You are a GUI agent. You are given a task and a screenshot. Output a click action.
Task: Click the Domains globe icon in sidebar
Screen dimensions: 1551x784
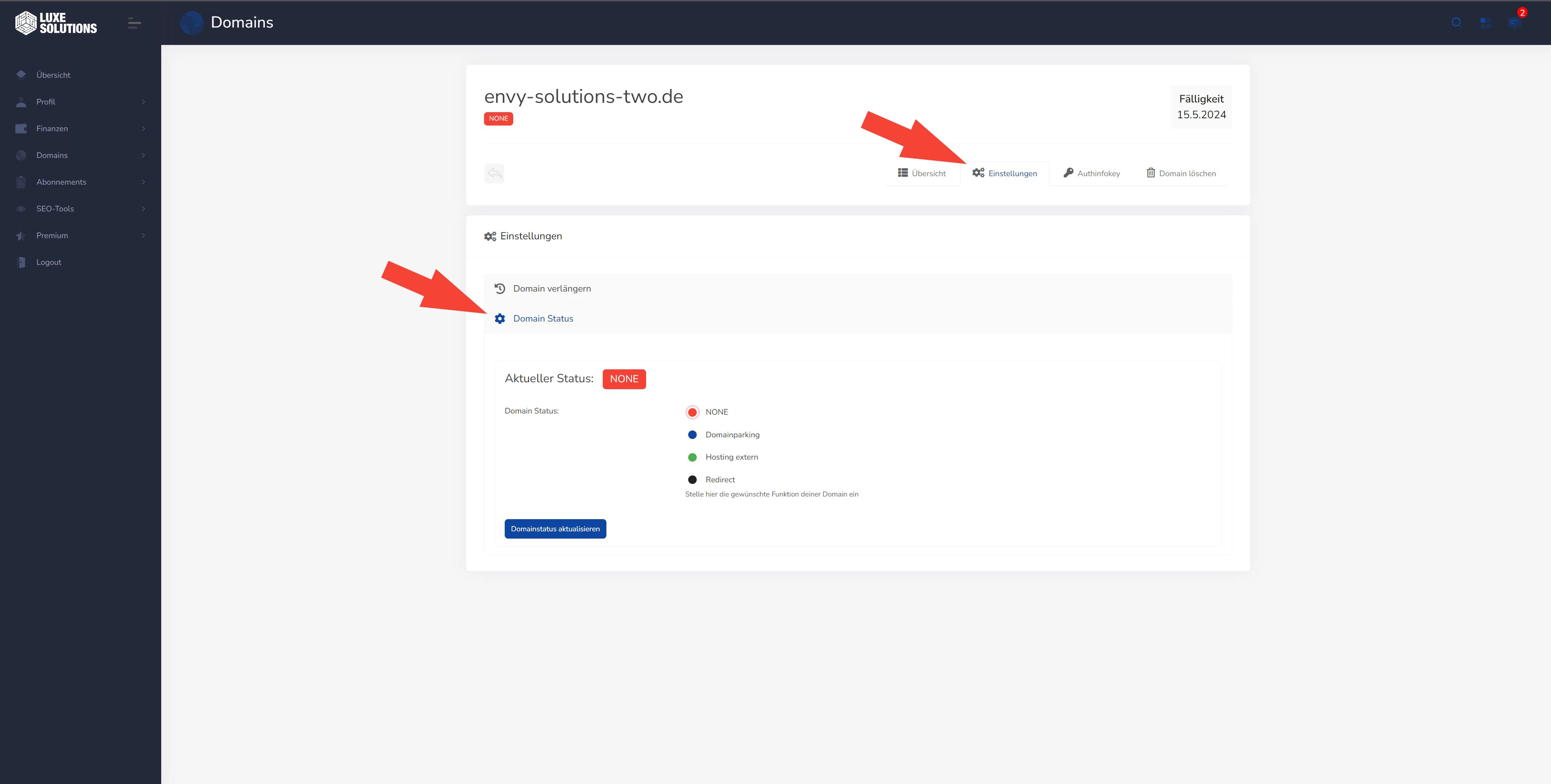click(21, 156)
